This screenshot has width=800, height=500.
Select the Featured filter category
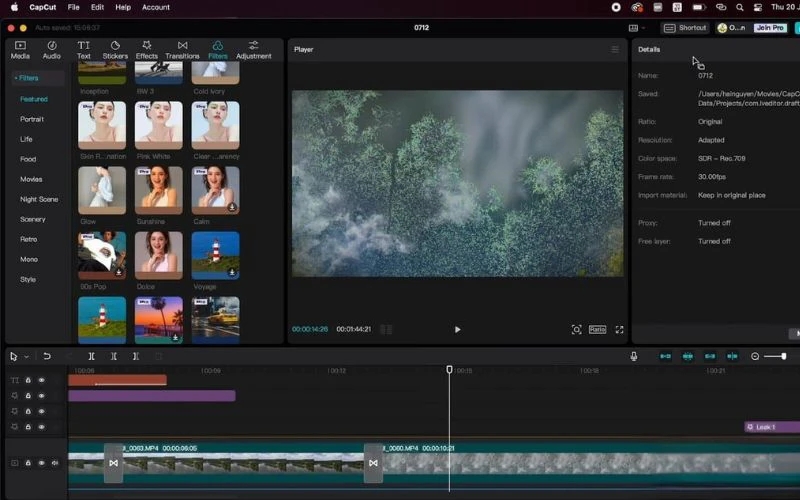pos(34,99)
